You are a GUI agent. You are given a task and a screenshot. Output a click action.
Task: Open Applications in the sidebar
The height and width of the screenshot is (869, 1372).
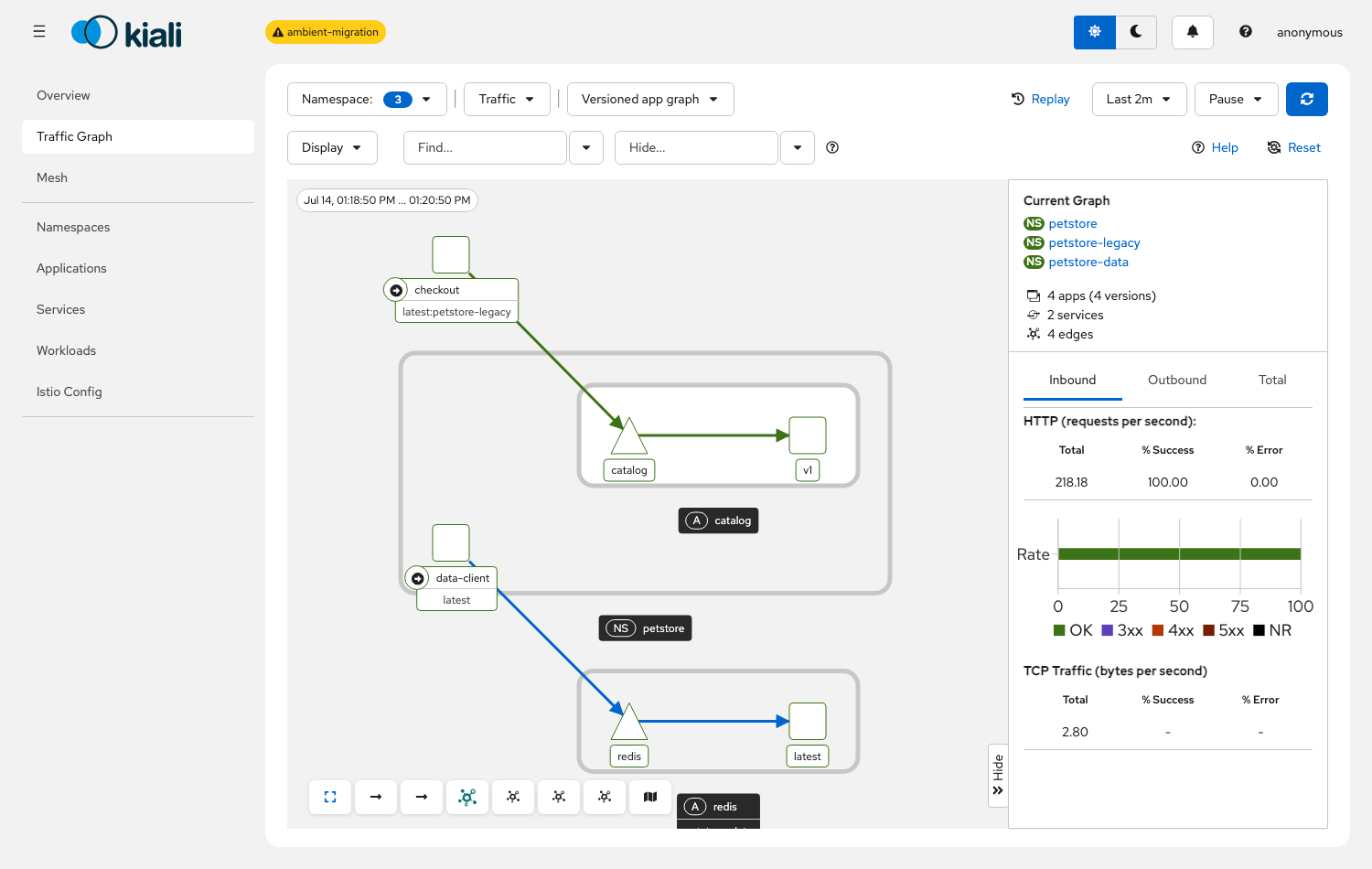[x=138, y=268]
